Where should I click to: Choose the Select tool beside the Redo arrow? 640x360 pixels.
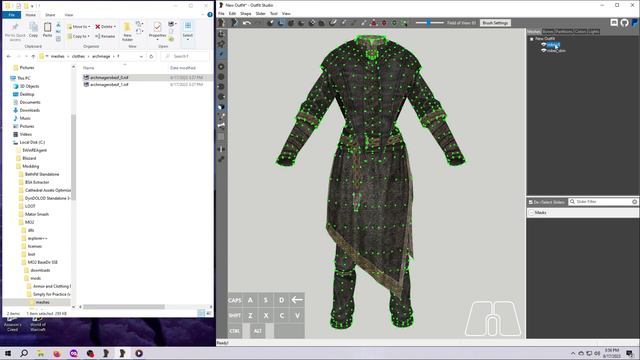[x=270, y=23]
